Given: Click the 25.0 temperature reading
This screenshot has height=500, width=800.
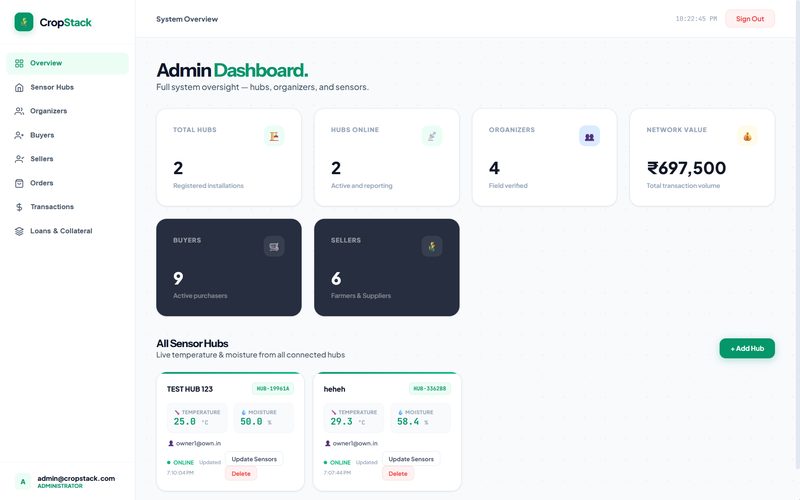Looking at the screenshot, I should [x=185, y=422].
